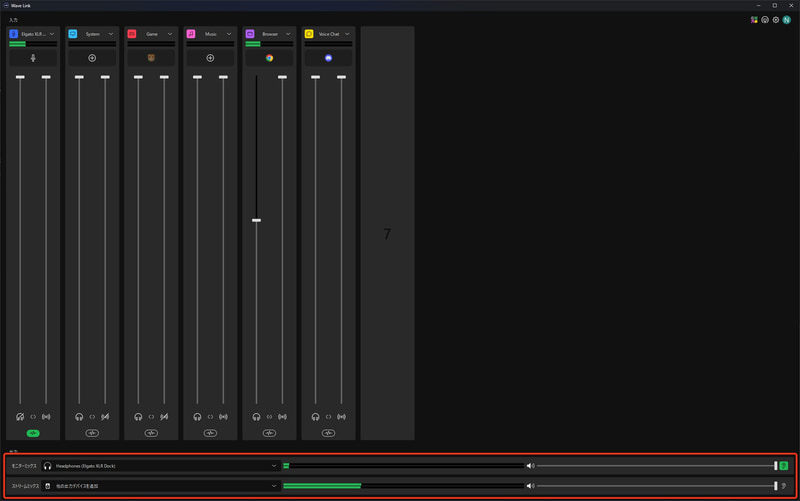Toggle the ear listen button on Stream Mix
Viewport: 800px width, 501px height.
pyautogui.click(x=784, y=486)
